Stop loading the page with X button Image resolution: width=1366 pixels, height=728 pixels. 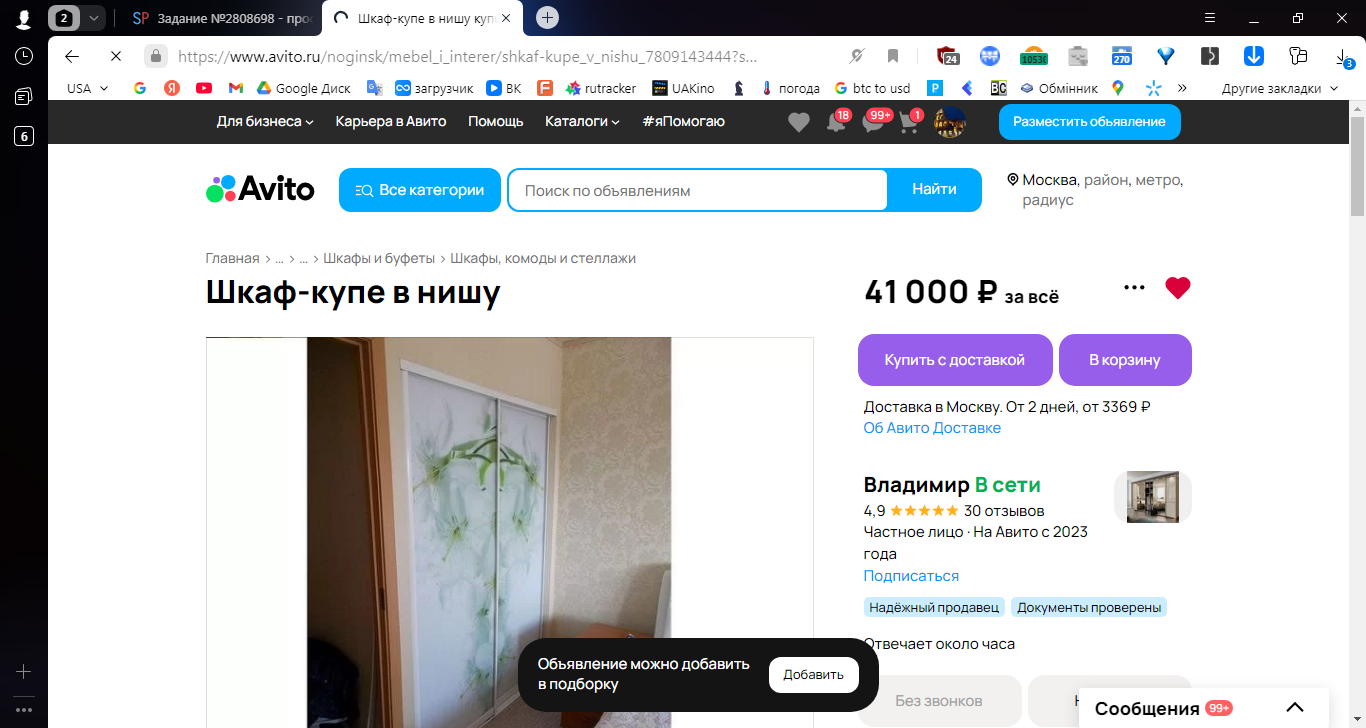click(115, 56)
